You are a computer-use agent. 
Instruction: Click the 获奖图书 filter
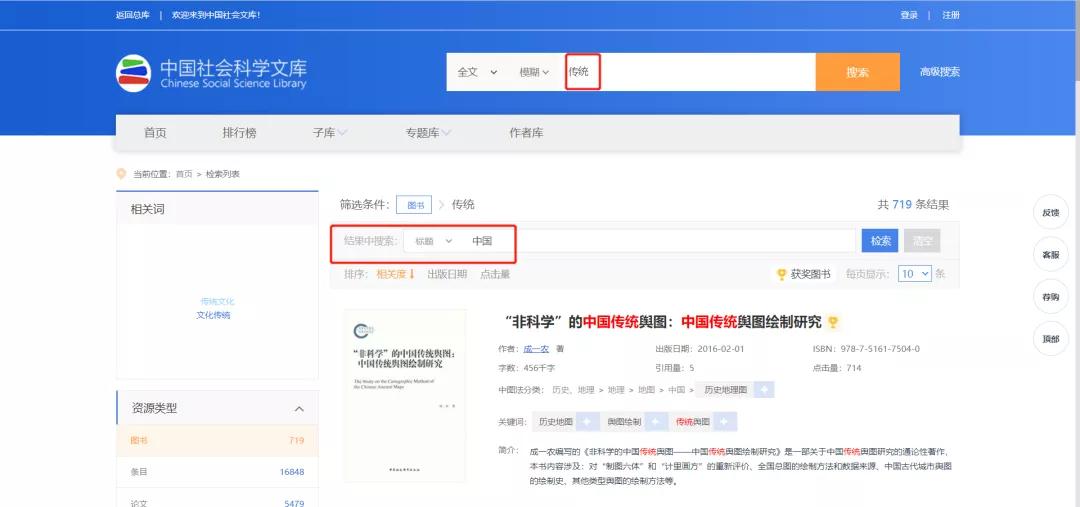tap(804, 274)
